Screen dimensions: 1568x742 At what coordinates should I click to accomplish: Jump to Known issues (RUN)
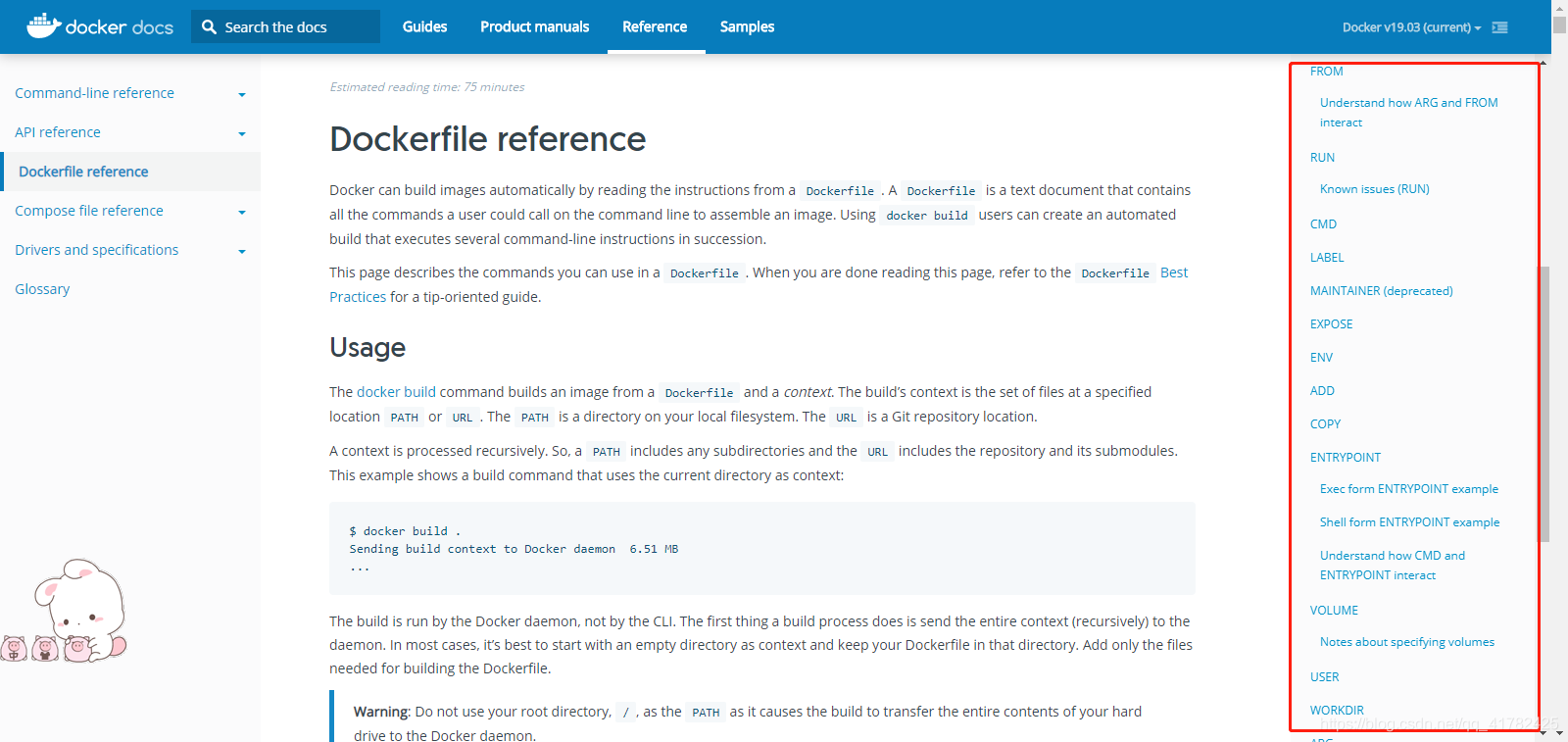coord(1374,189)
